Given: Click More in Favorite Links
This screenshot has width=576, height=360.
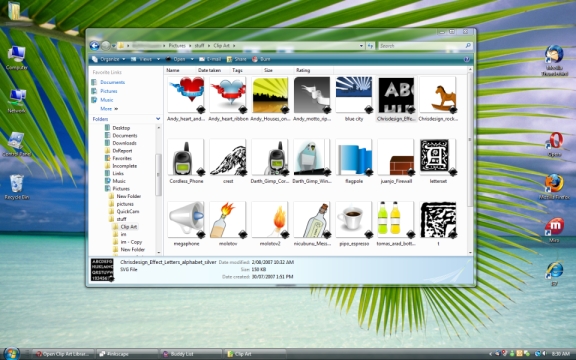Looking at the screenshot, I should click(x=109, y=109).
